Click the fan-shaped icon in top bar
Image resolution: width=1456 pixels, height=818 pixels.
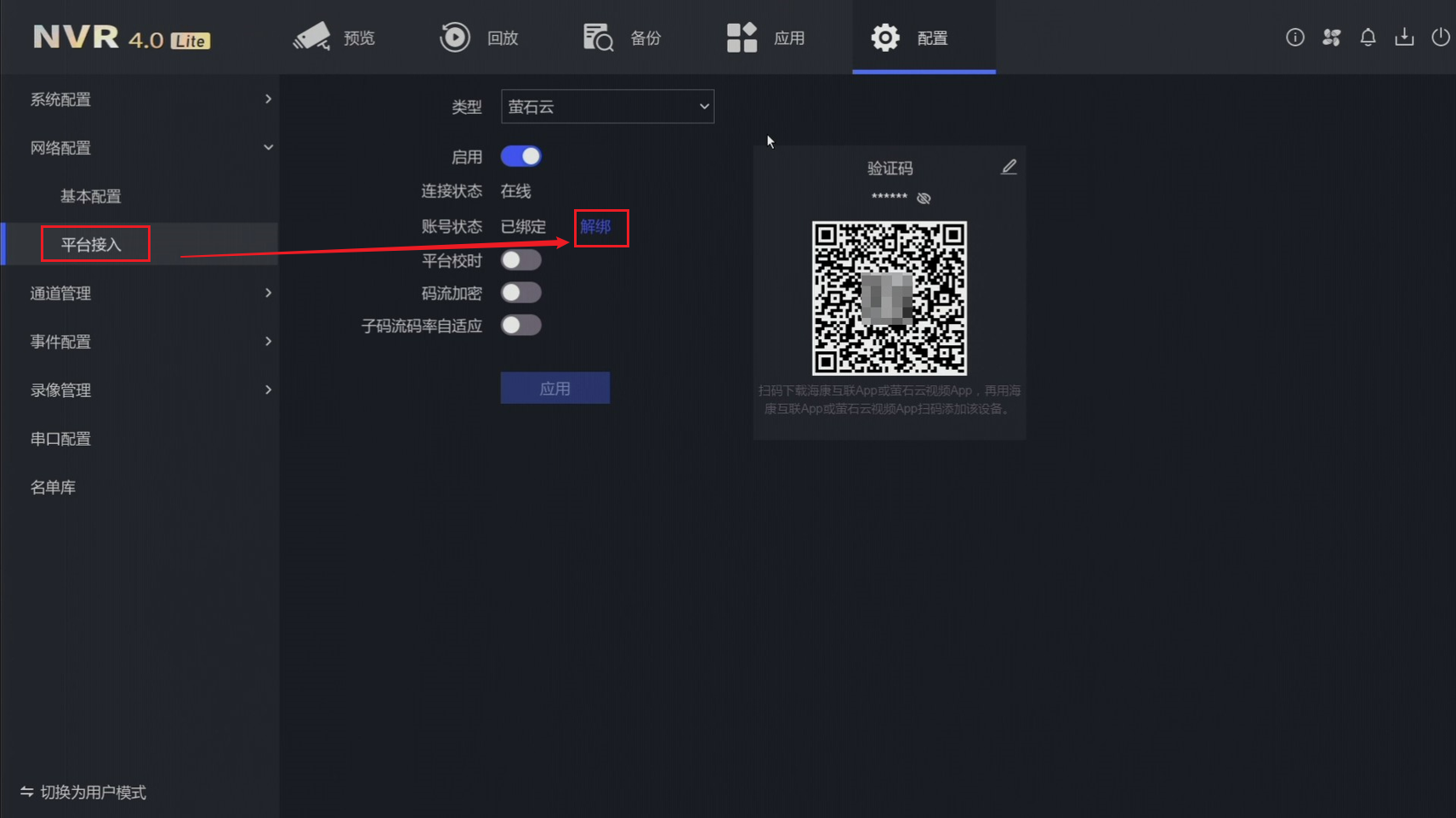[x=1331, y=37]
